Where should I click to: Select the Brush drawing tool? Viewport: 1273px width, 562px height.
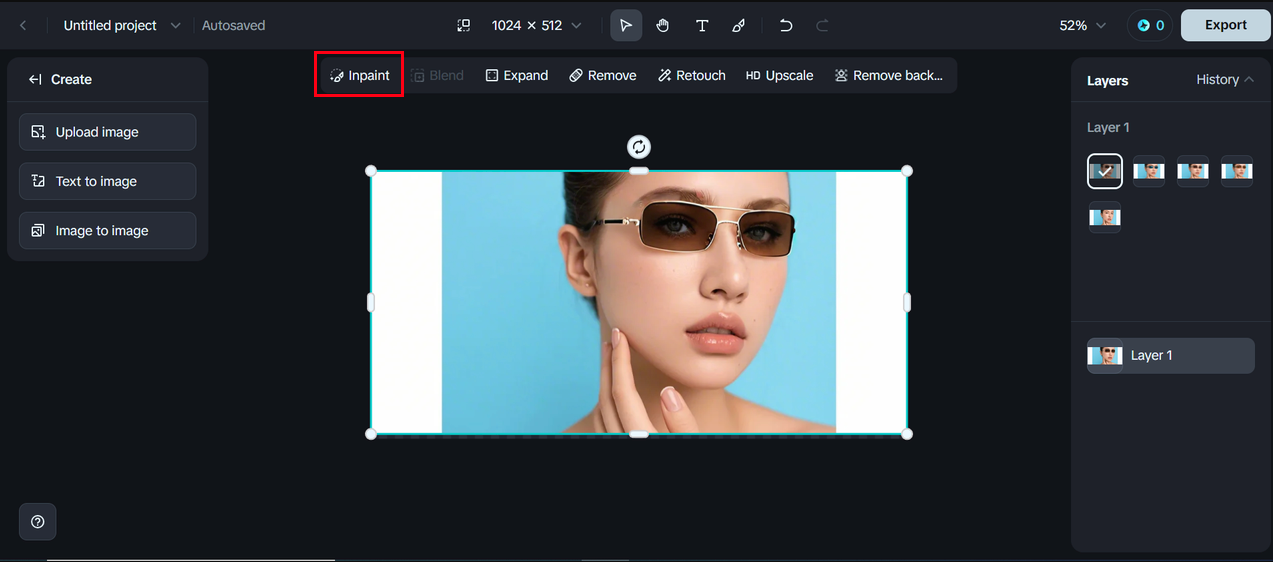pos(738,25)
